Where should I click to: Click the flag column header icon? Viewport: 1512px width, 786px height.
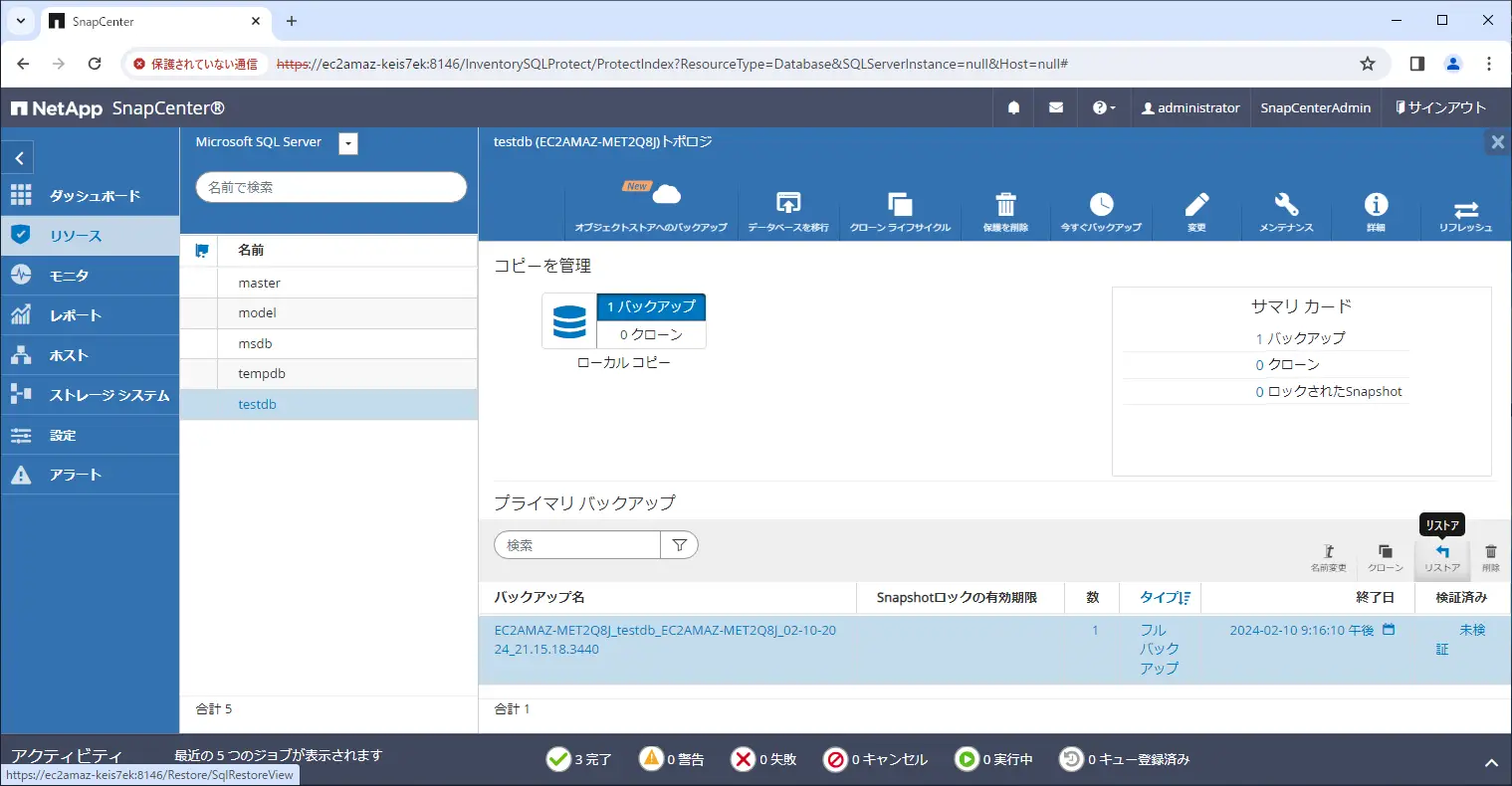coord(202,251)
